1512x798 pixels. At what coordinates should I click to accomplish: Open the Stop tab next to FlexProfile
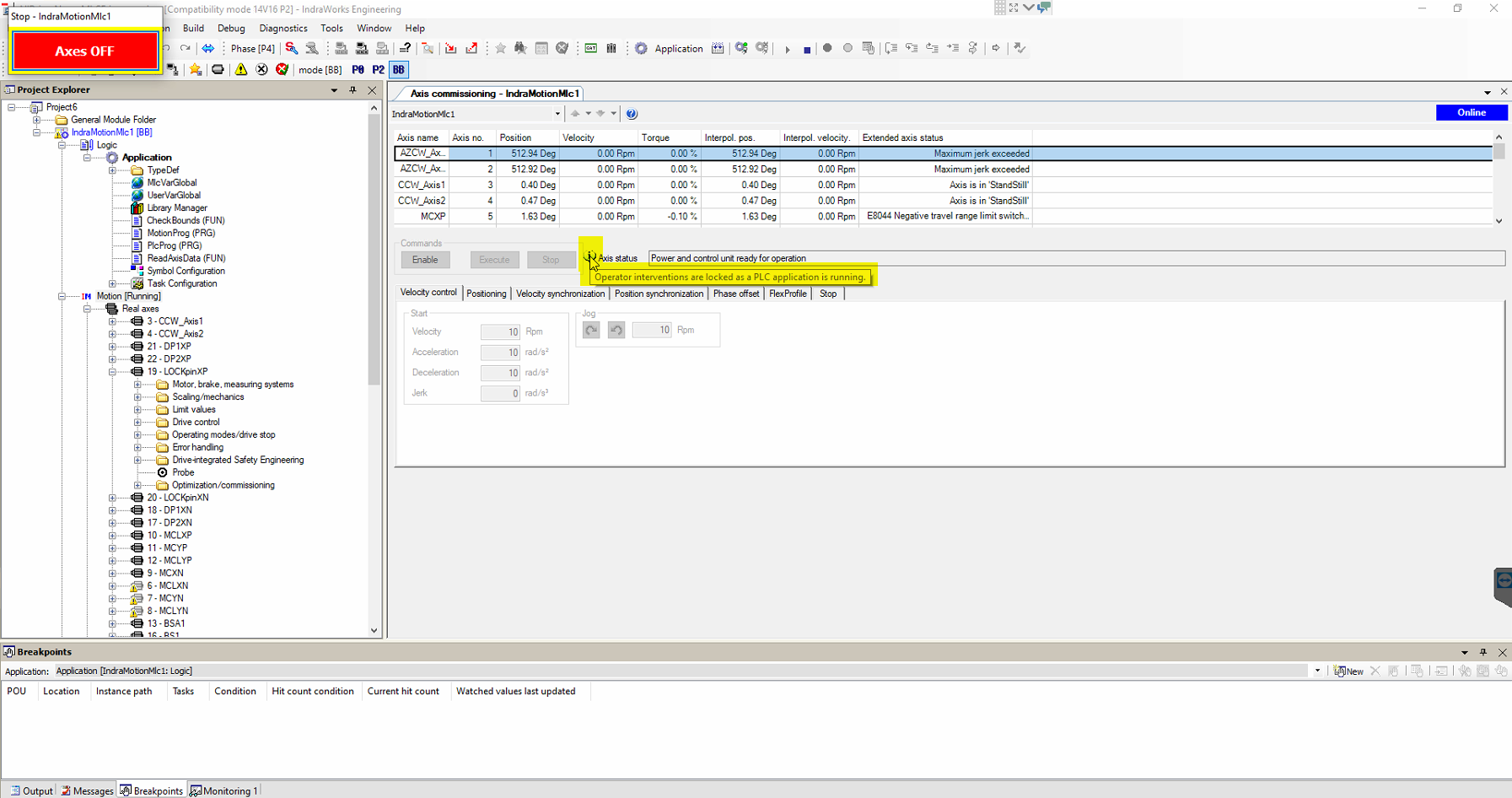click(x=828, y=294)
